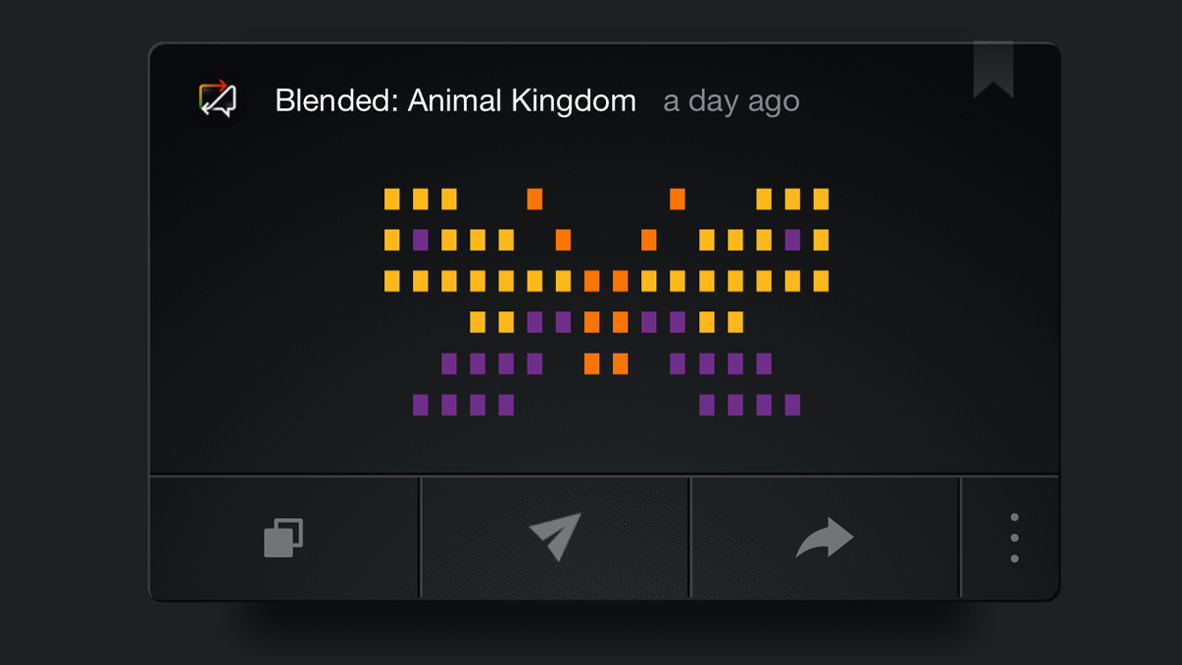
Task: Click the Blended chat bubbles app icon
Action: 217,99
